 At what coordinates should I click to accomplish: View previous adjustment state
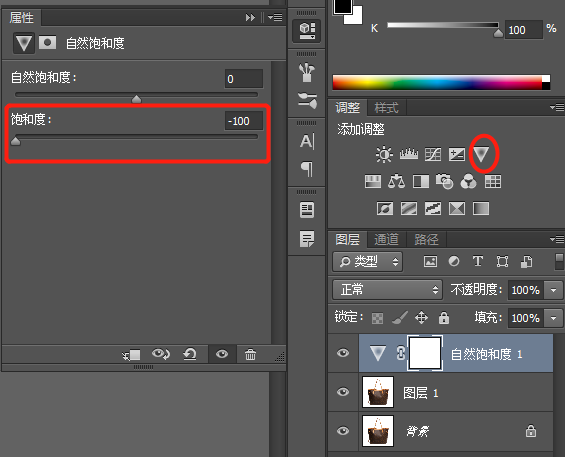(x=160, y=354)
